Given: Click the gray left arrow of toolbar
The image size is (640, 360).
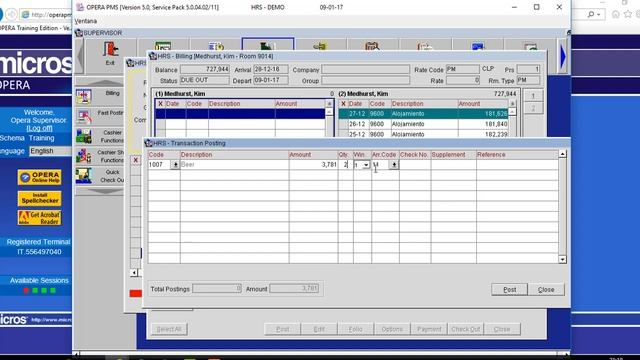Looking at the screenshot, I should click(x=80, y=56).
